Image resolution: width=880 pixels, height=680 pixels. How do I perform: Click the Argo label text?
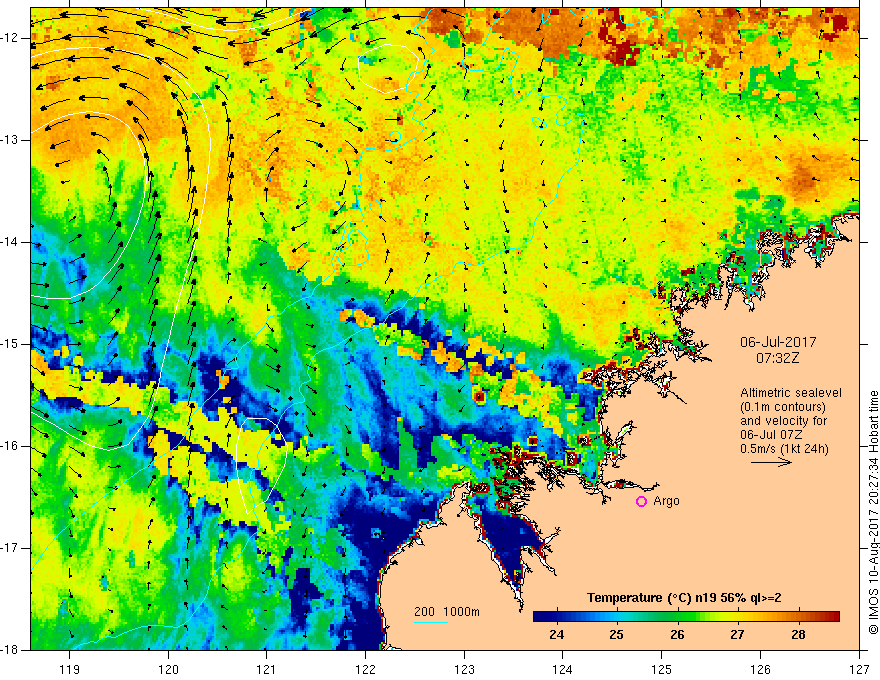tap(666, 501)
